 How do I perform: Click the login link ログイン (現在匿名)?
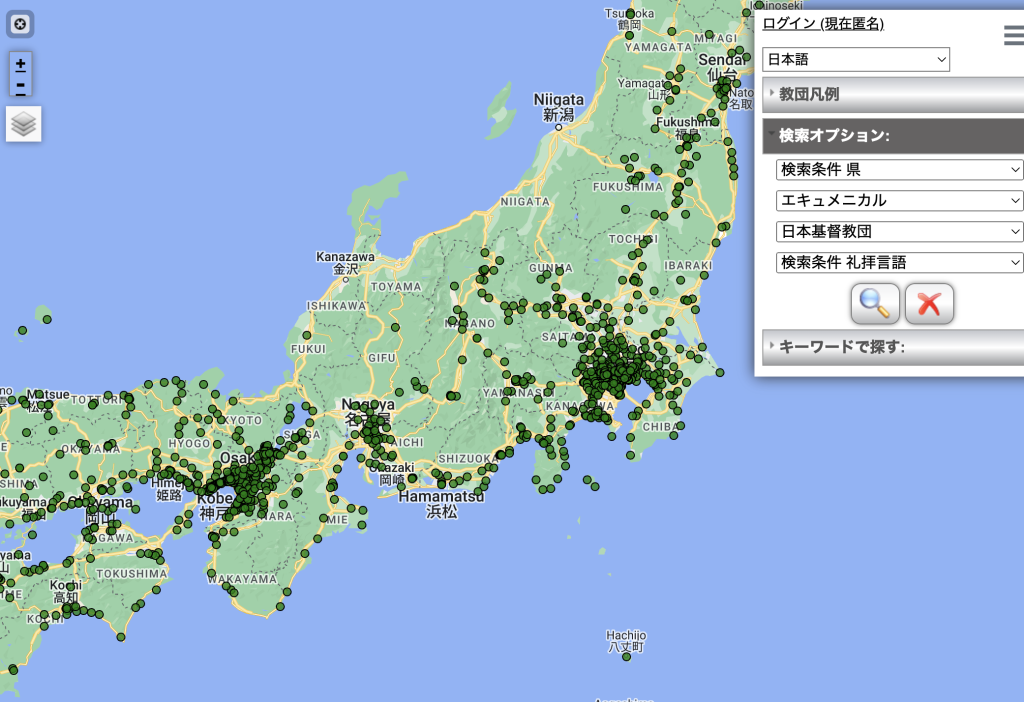[822, 24]
